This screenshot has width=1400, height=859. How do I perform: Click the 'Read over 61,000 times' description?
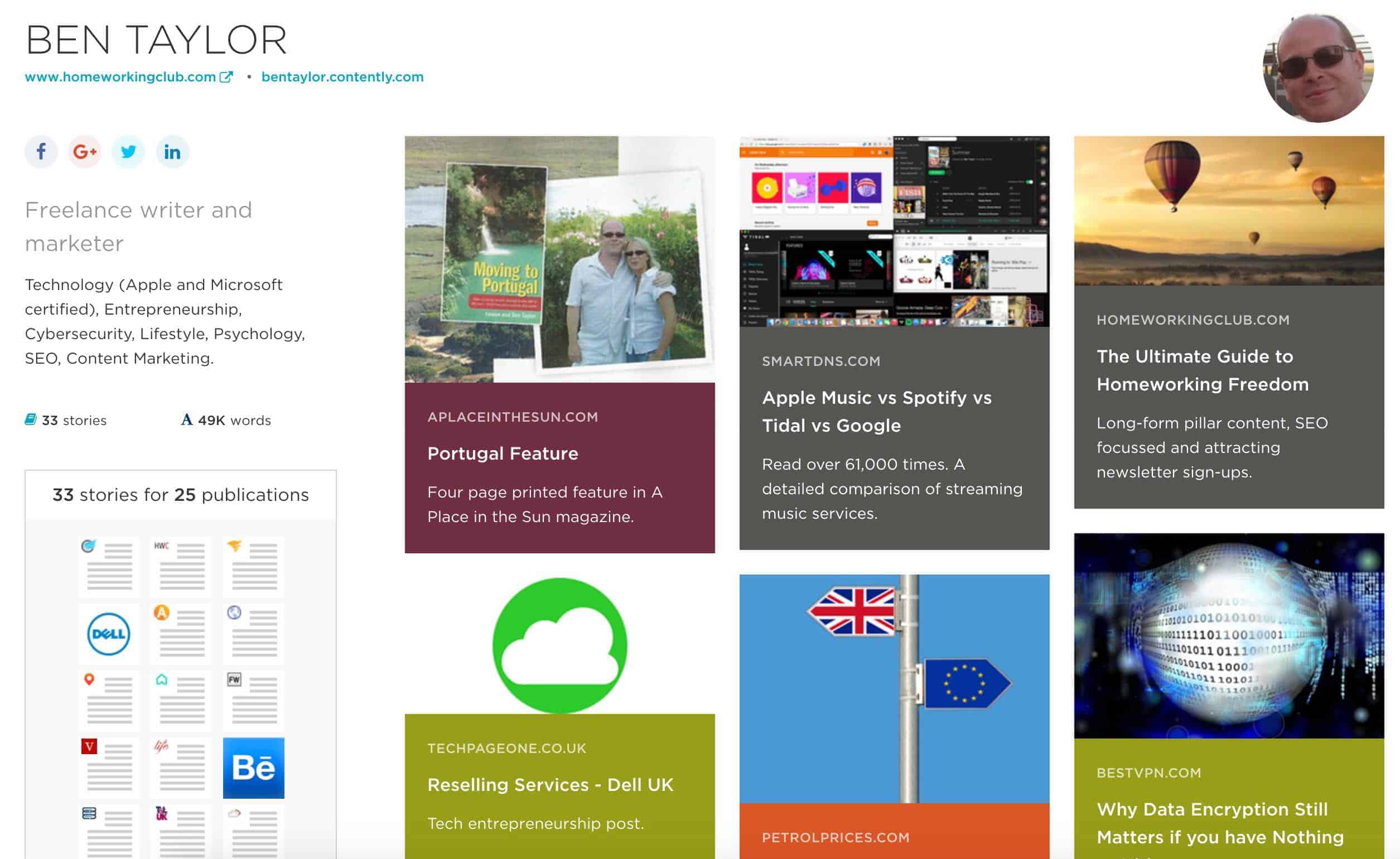[x=892, y=489]
